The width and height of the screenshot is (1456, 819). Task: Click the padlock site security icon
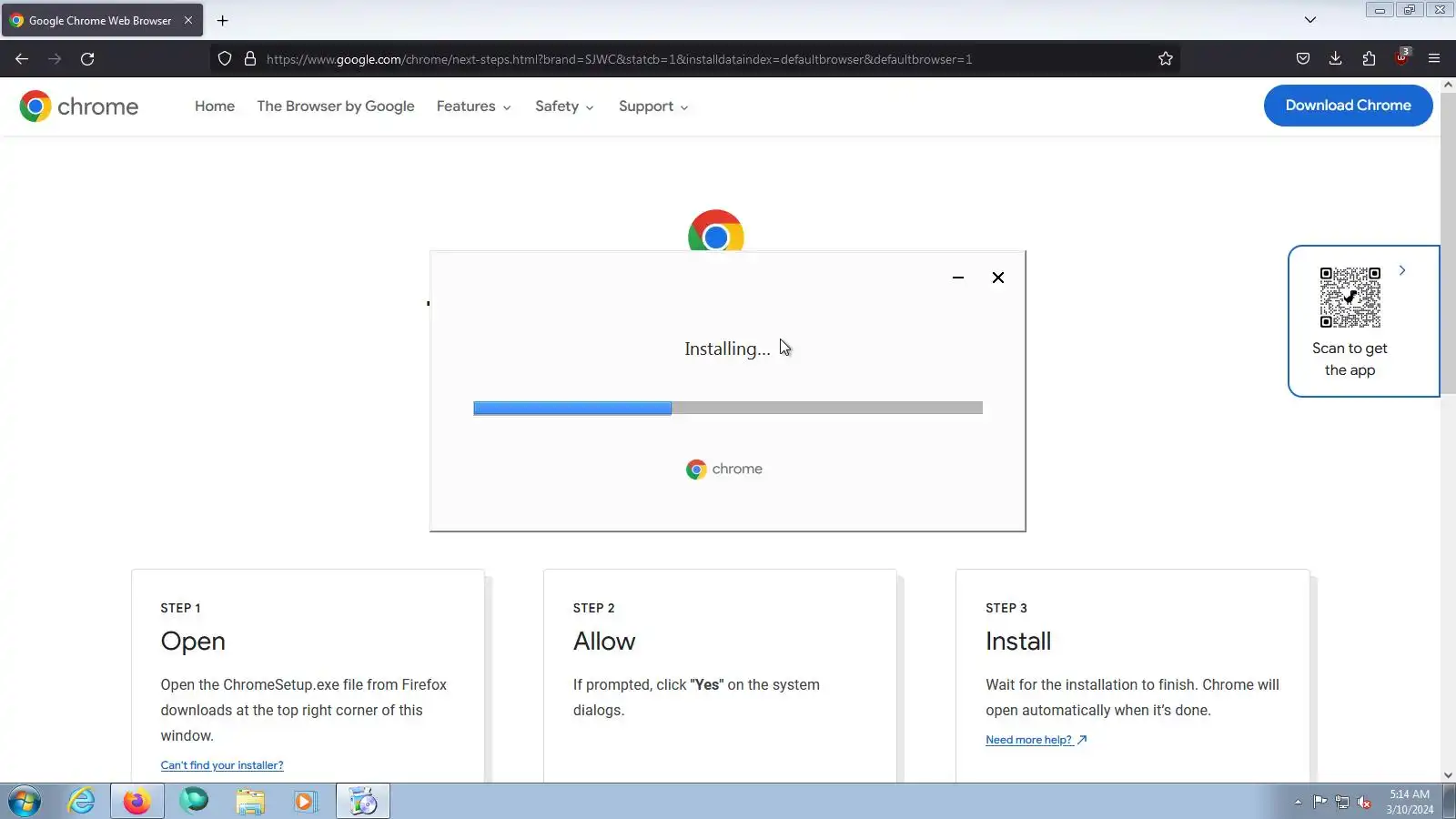coord(250,59)
